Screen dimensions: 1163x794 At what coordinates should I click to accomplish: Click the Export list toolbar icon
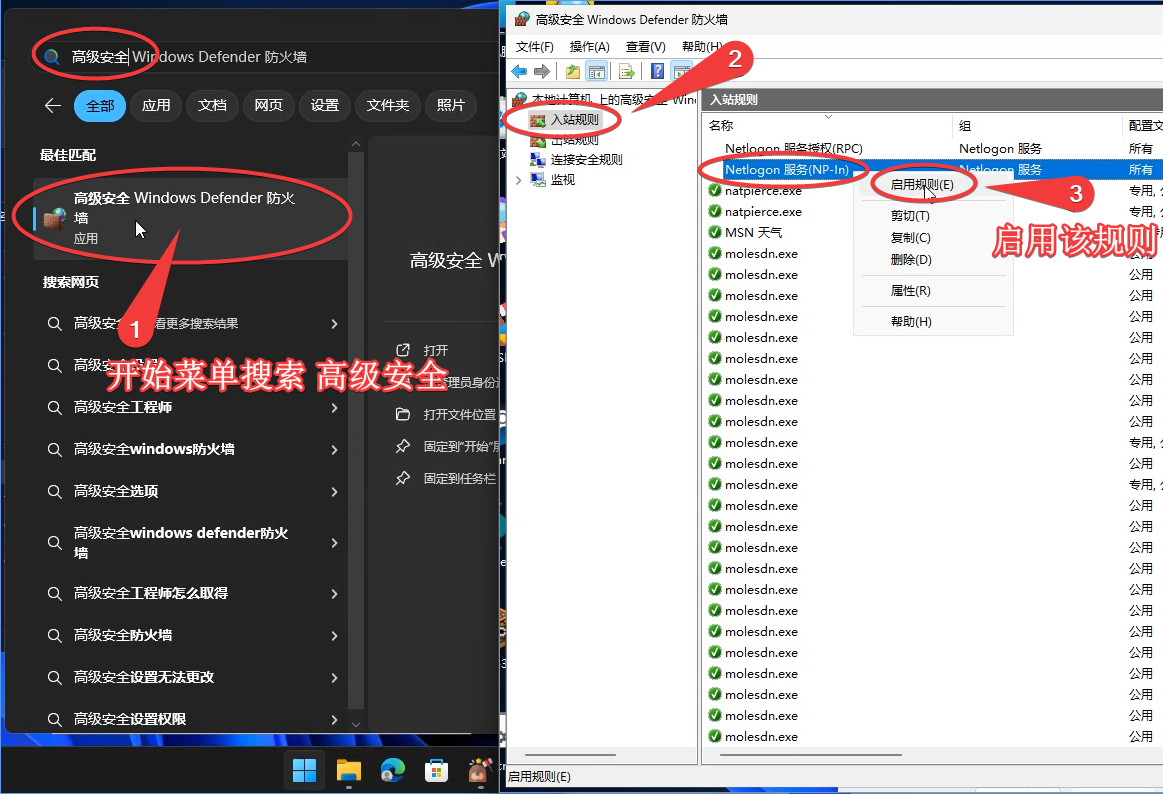[627, 71]
